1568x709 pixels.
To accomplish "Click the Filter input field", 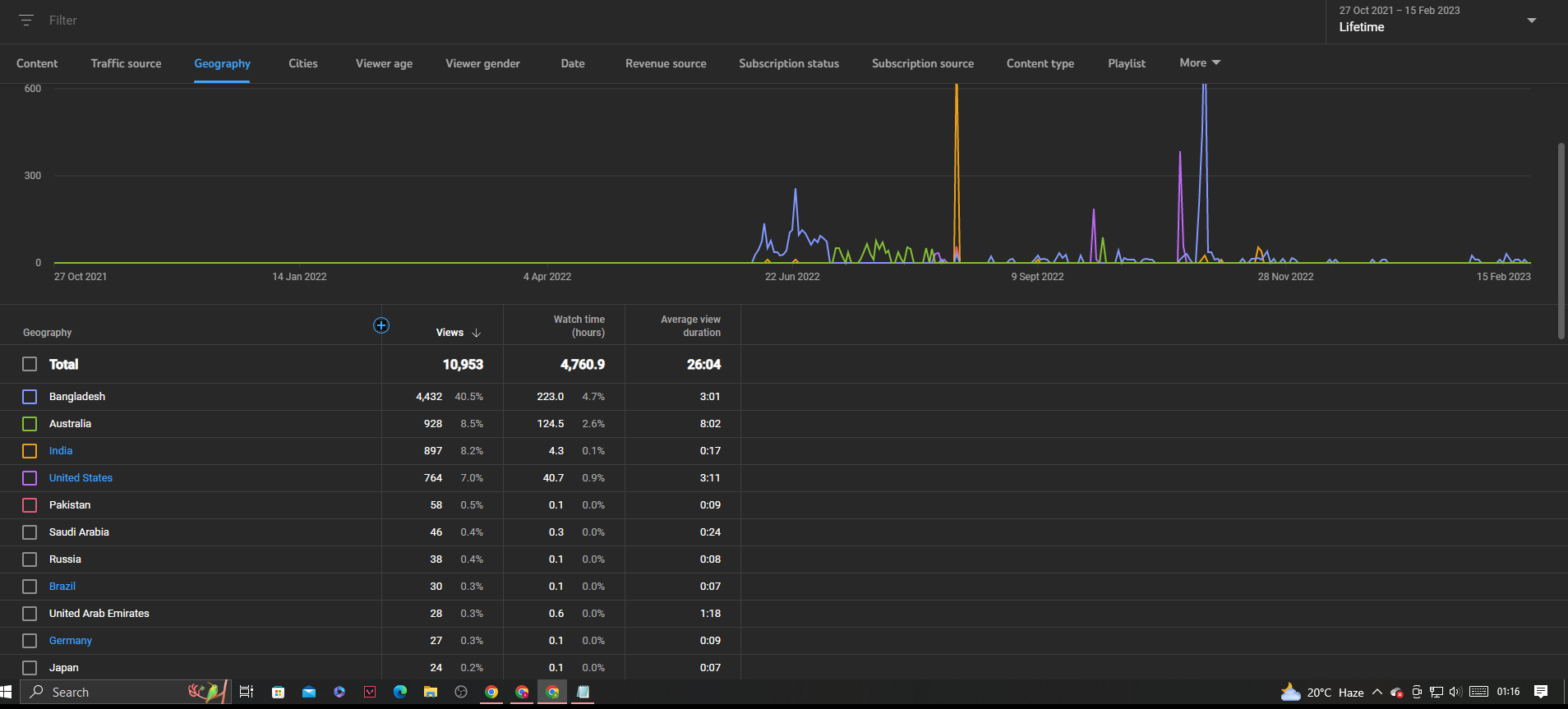I will 63,21.
